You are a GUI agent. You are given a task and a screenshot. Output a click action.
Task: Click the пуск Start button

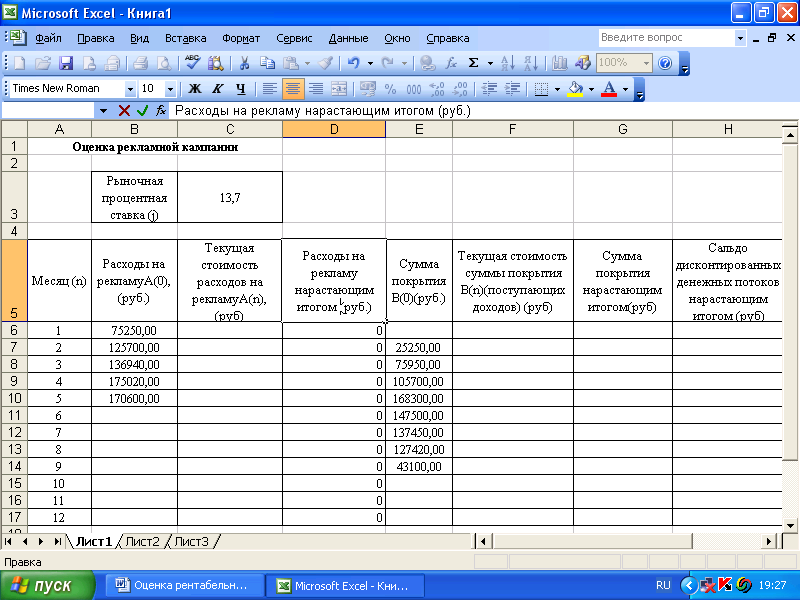(47, 585)
